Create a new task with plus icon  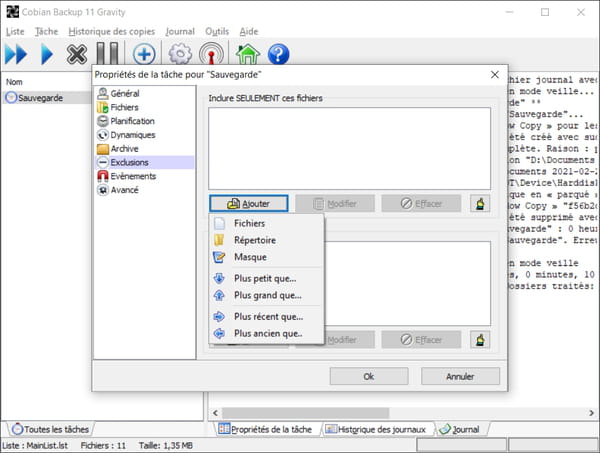[144, 54]
